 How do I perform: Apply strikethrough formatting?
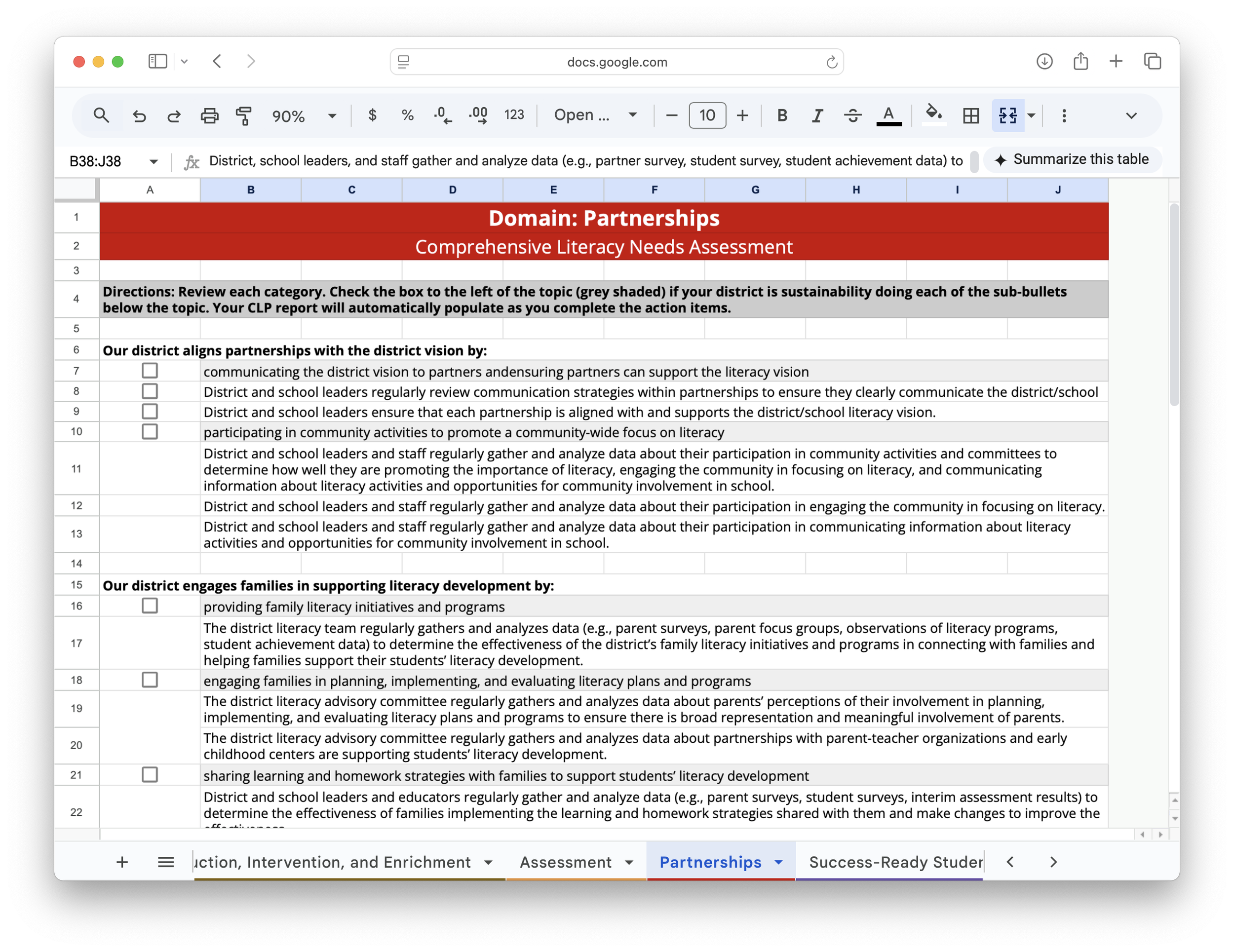click(852, 116)
